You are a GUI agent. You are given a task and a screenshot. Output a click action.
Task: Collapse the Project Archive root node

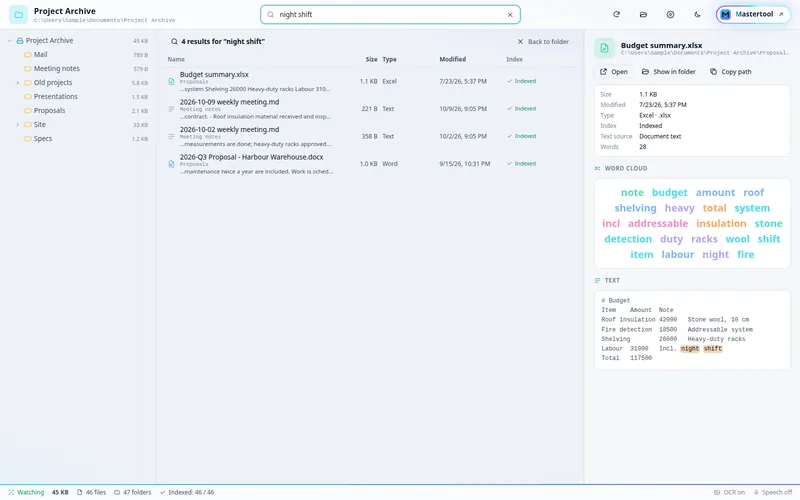pyautogui.click(x=10, y=40)
